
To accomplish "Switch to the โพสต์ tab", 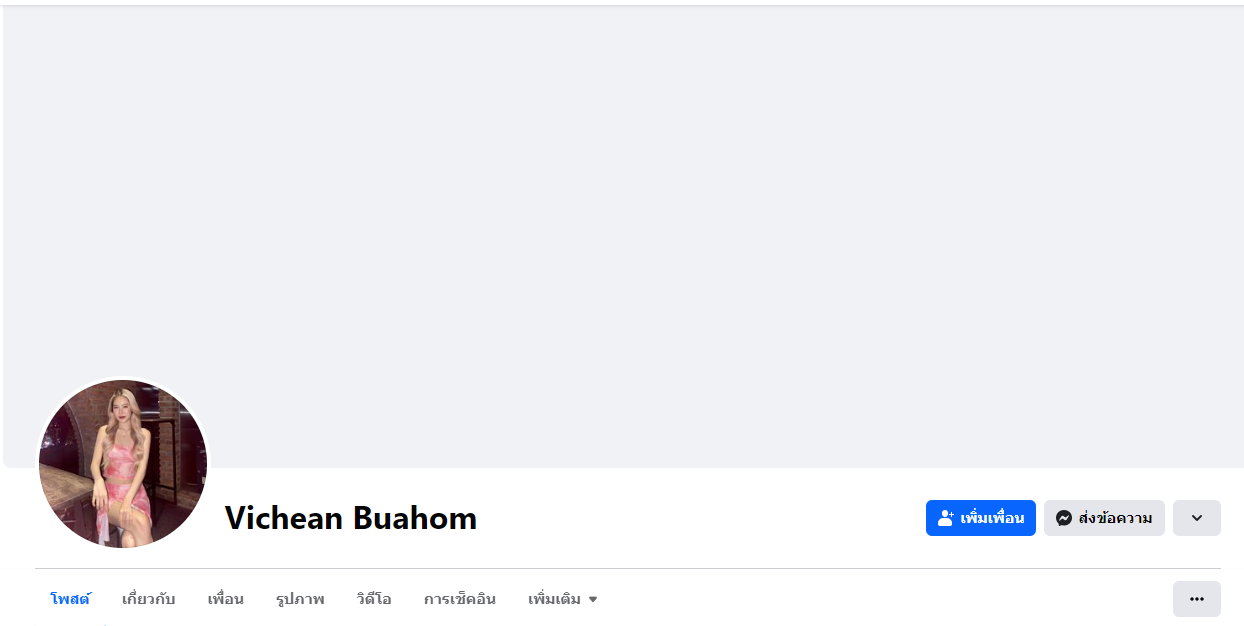I will [70, 599].
